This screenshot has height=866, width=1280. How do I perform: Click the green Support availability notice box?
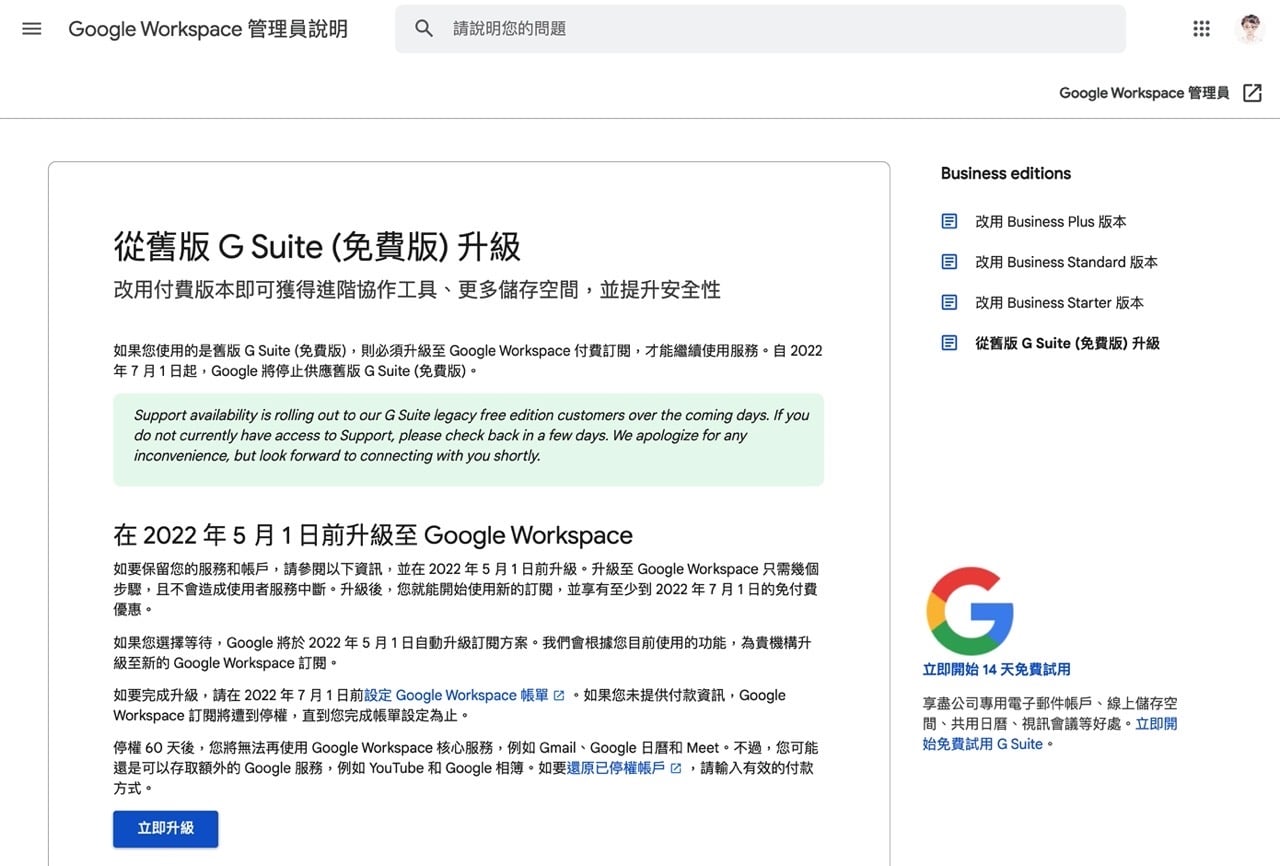[x=468, y=439]
